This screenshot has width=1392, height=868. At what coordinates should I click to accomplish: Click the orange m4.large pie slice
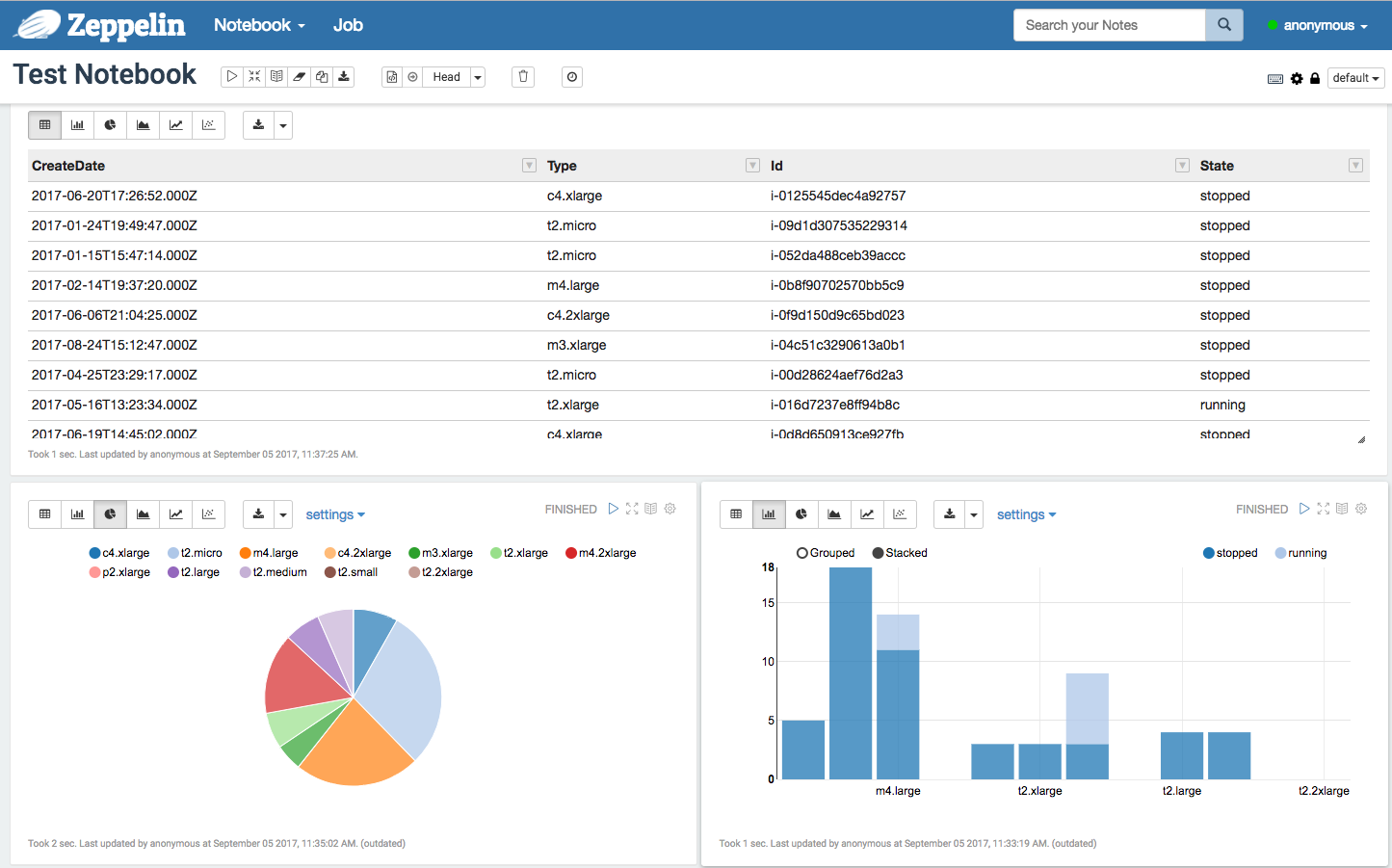tap(356, 747)
